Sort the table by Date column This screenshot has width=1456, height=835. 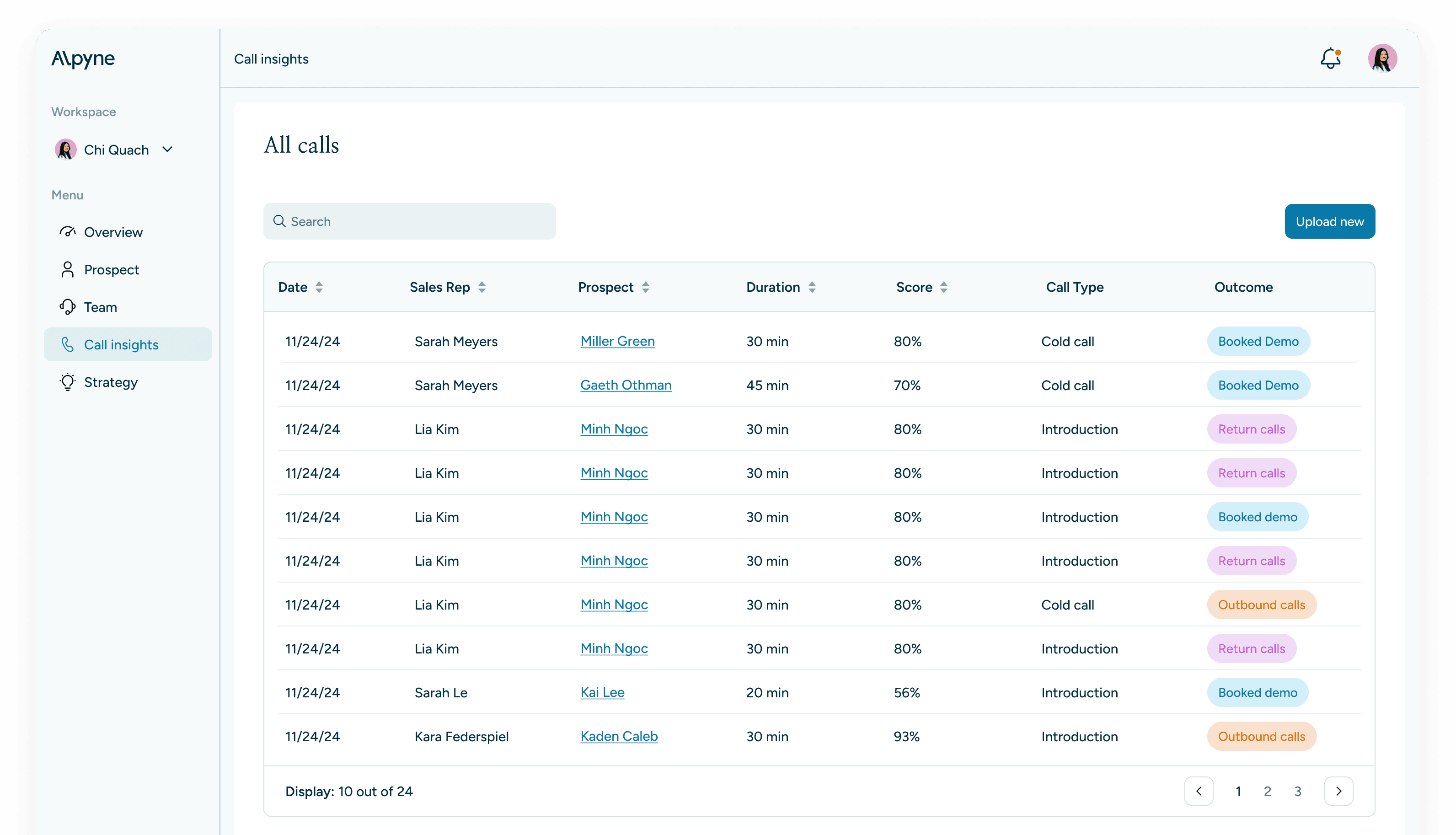pos(319,287)
